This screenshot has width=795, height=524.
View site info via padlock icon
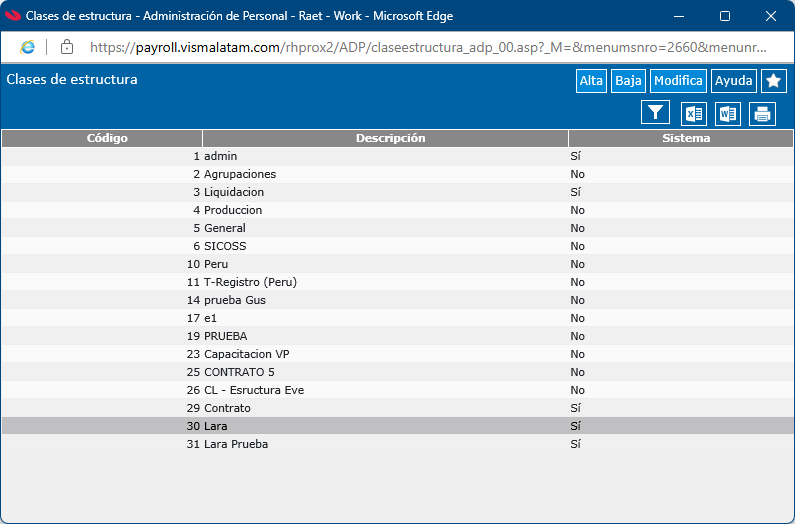66,47
